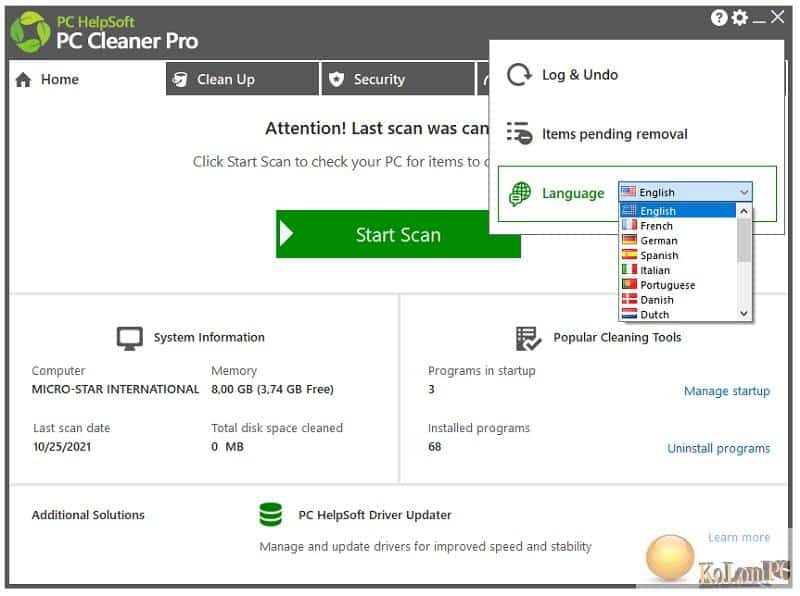Collapse the language combo box arrow
The width and height of the screenshot is (800, 596).
(x=744, y=192)
